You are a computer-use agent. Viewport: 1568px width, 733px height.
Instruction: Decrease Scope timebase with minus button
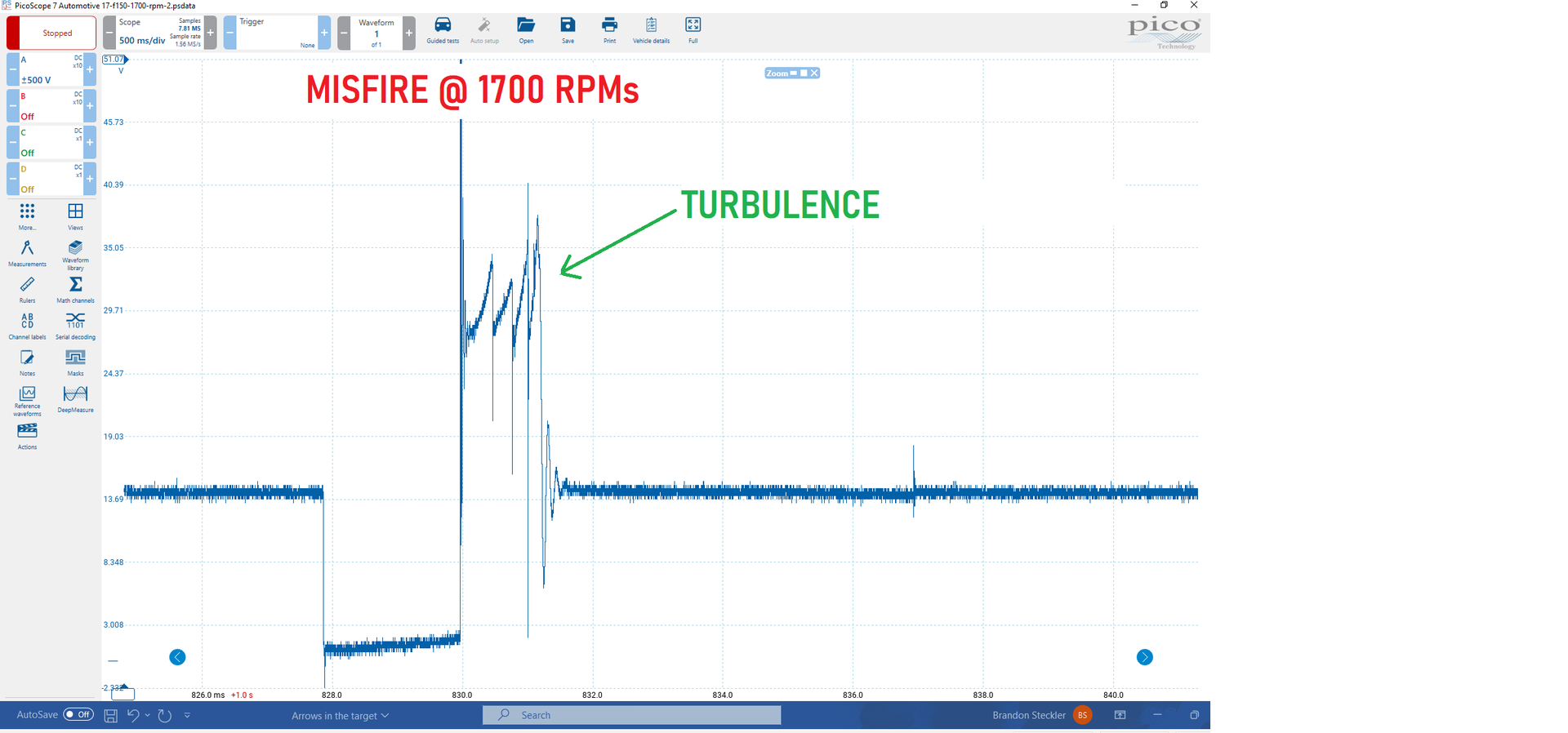click(x=109, y=33)
